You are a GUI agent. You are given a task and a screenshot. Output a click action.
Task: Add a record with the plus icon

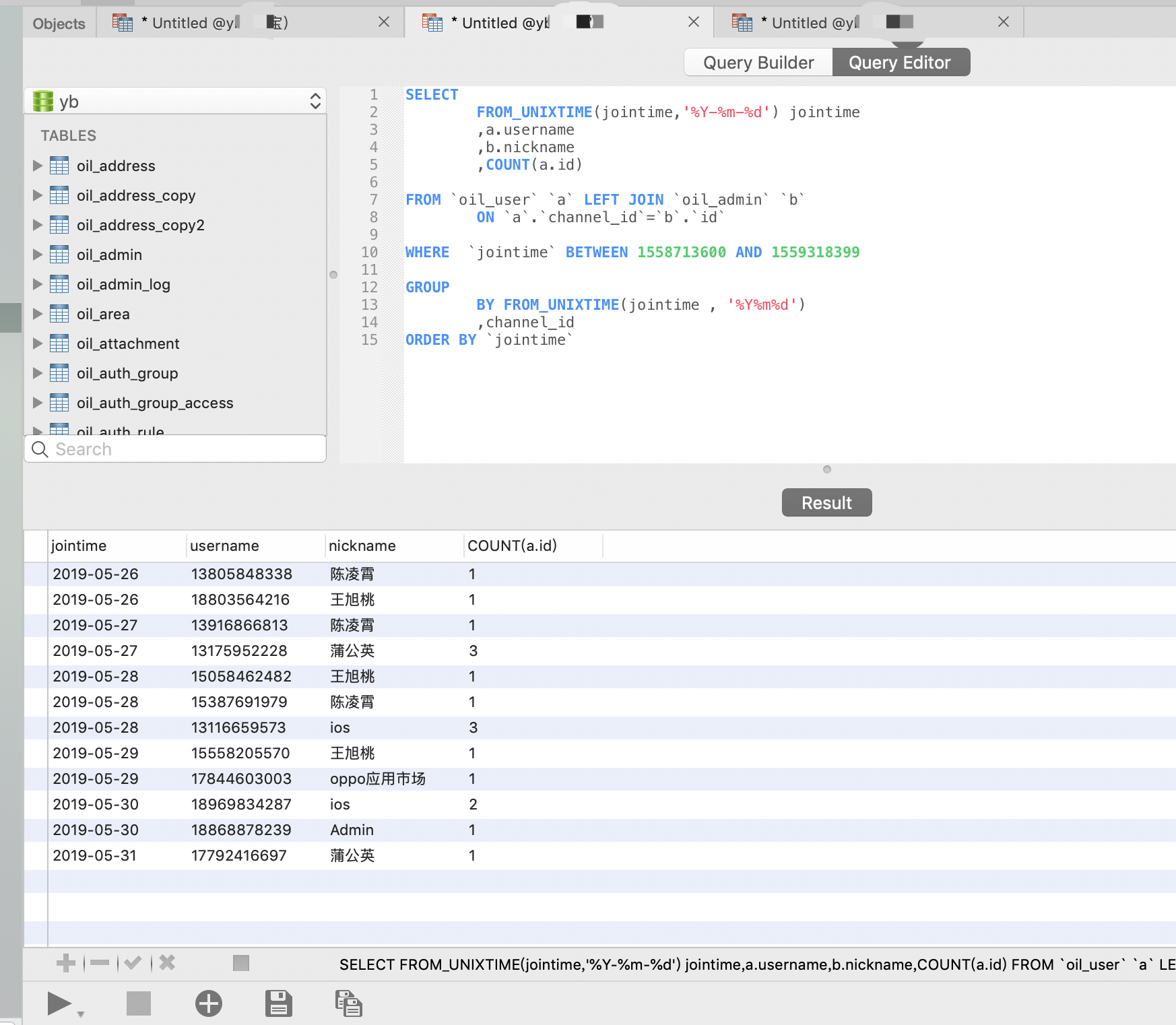[x=66, y=963]
